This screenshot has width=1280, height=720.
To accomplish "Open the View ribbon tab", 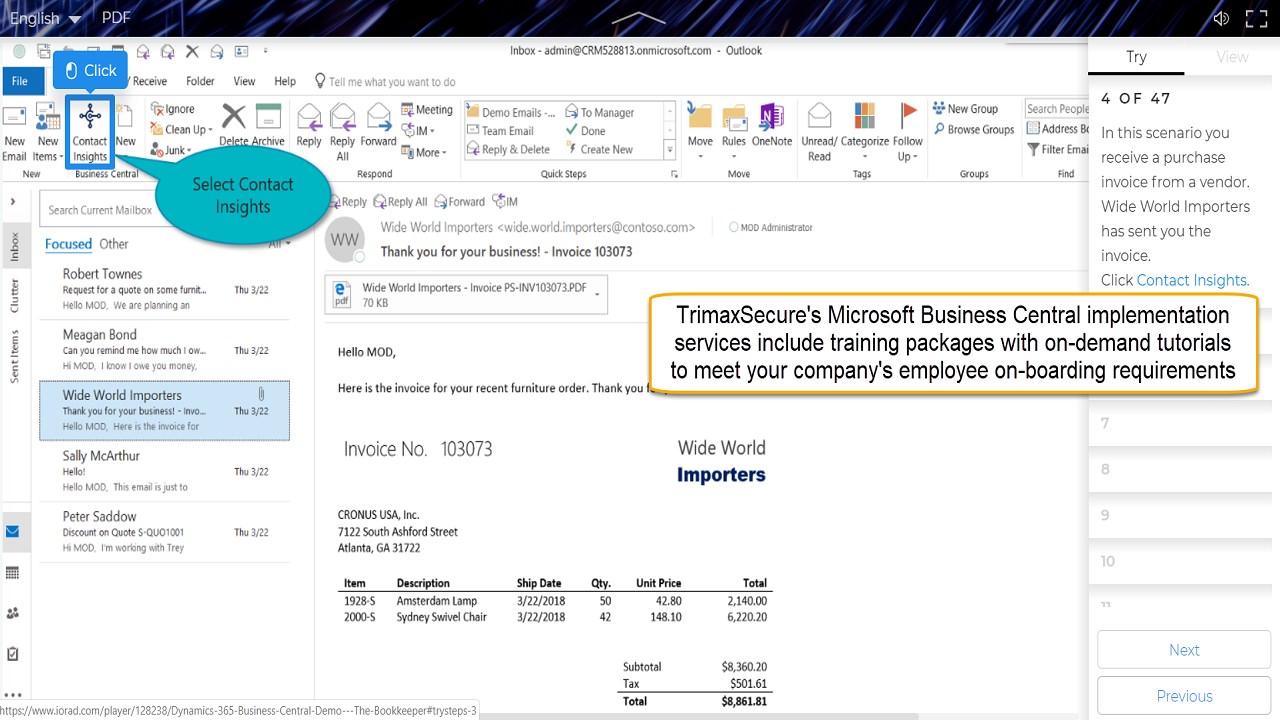I will point(244,81).
